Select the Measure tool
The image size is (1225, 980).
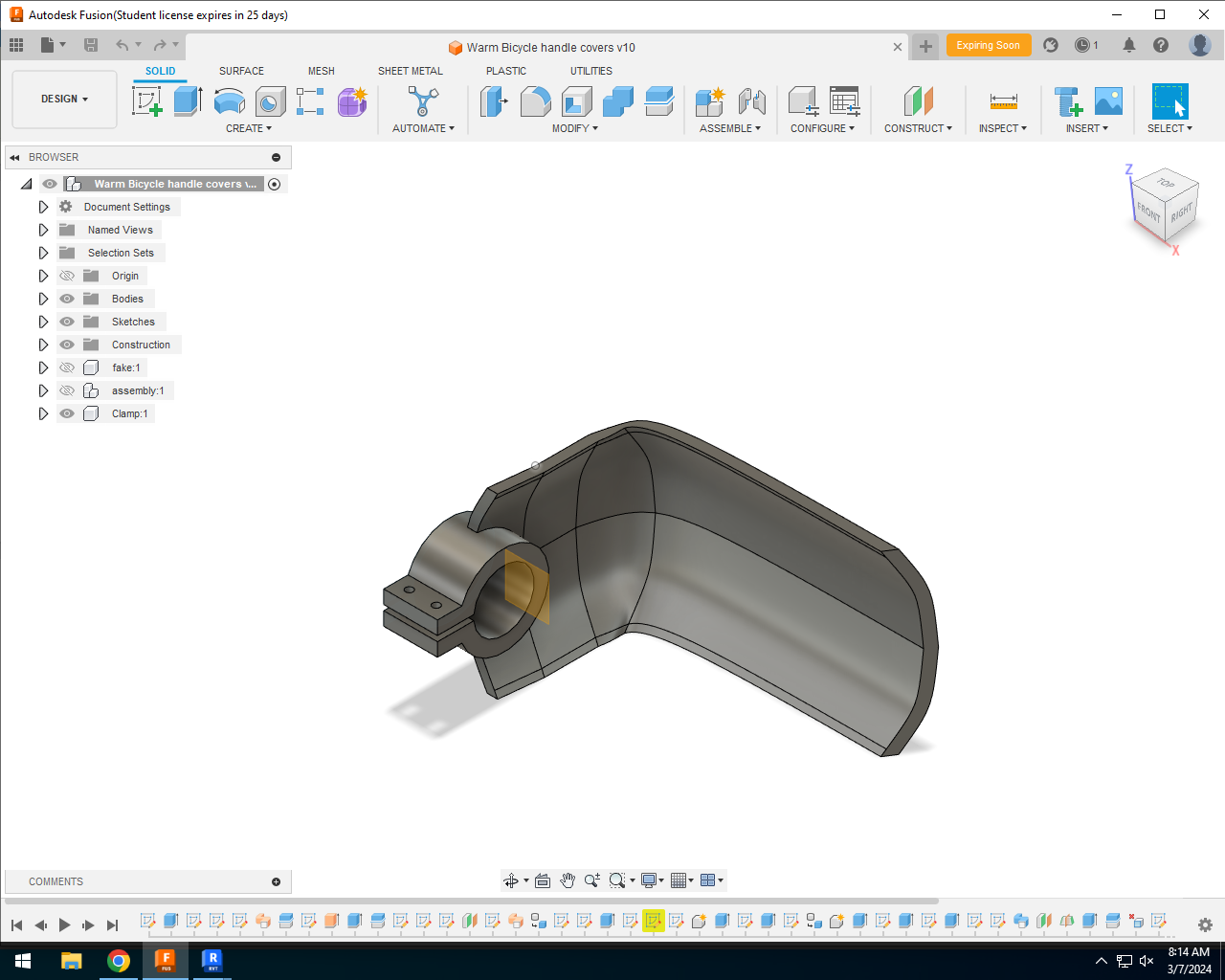(x=1003, y=100)
